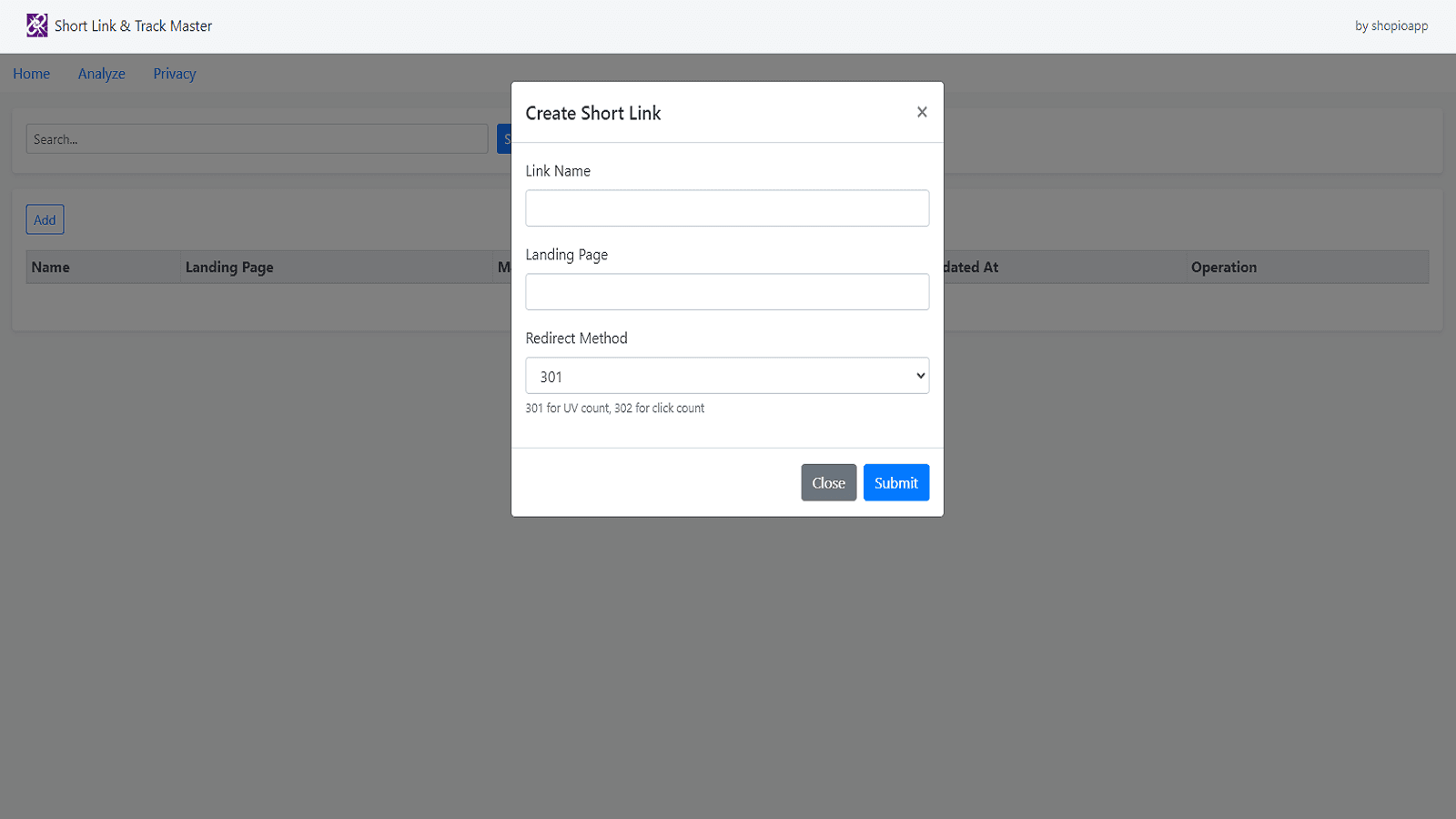
Task: Focus the Landing Page input field
Action: point(726,291)
